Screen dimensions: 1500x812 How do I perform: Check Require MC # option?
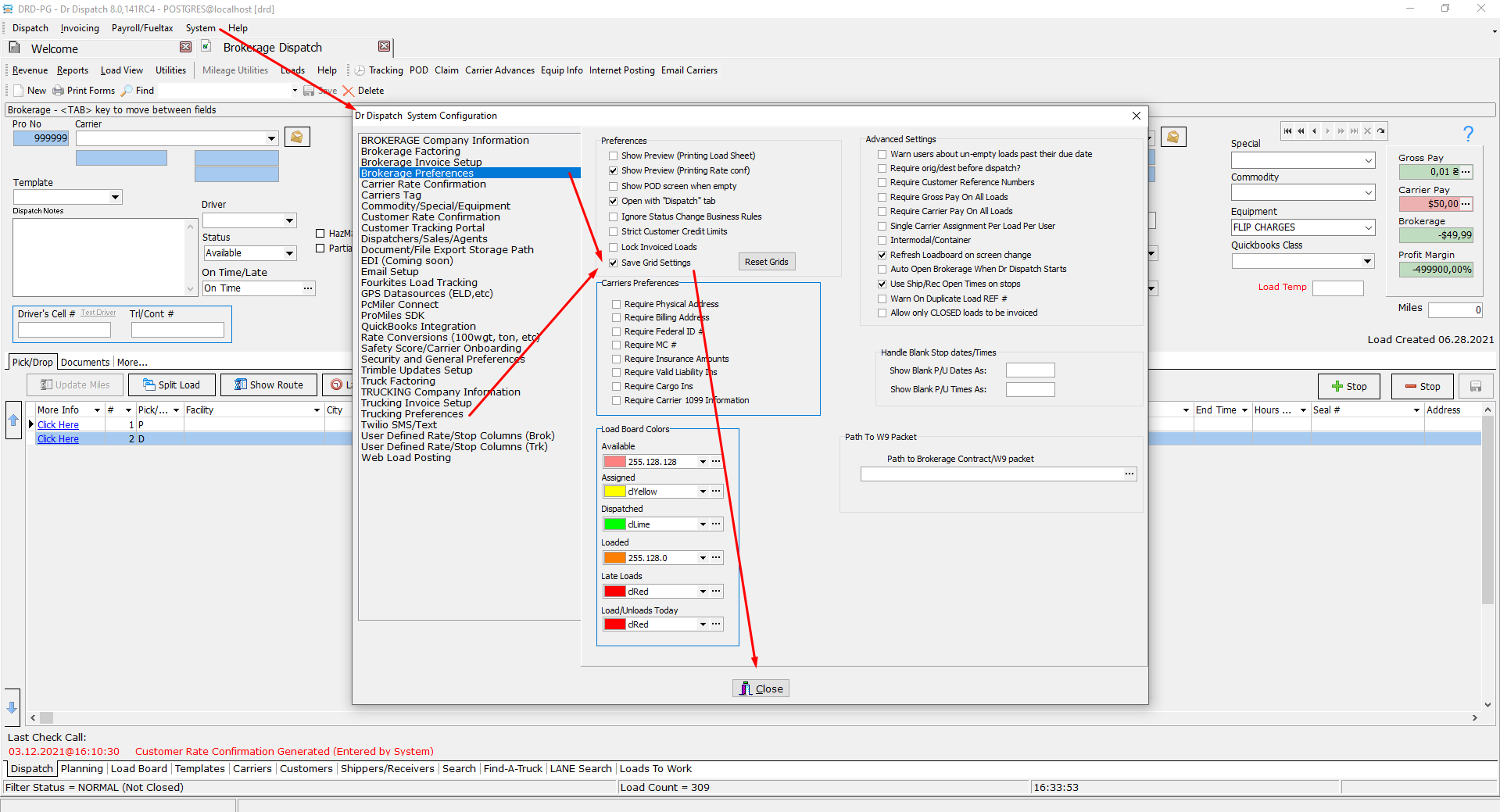tap(617, 345)
